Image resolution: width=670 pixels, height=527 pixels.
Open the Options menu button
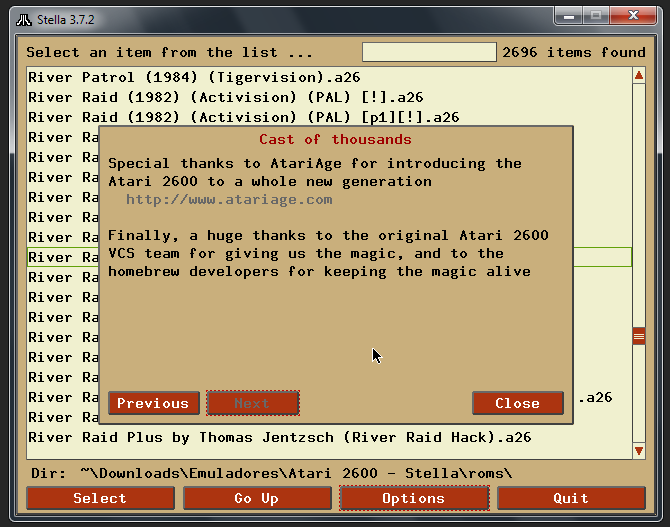(x=414, y=498)
